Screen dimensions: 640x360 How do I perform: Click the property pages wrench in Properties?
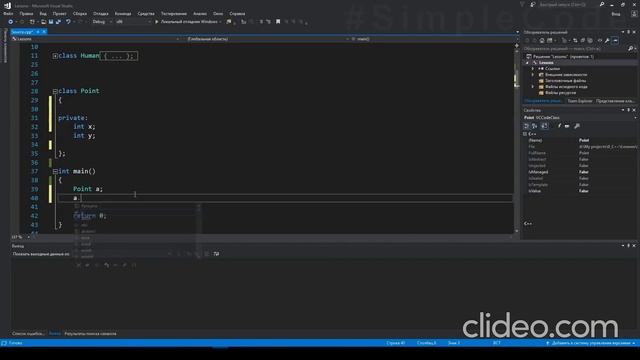[577, 126]
